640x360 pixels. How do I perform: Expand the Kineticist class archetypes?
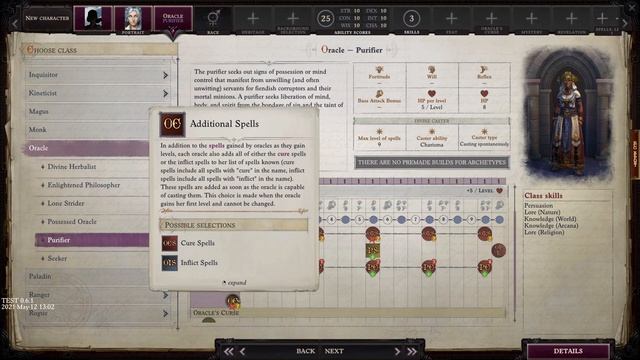click(165, 93)
